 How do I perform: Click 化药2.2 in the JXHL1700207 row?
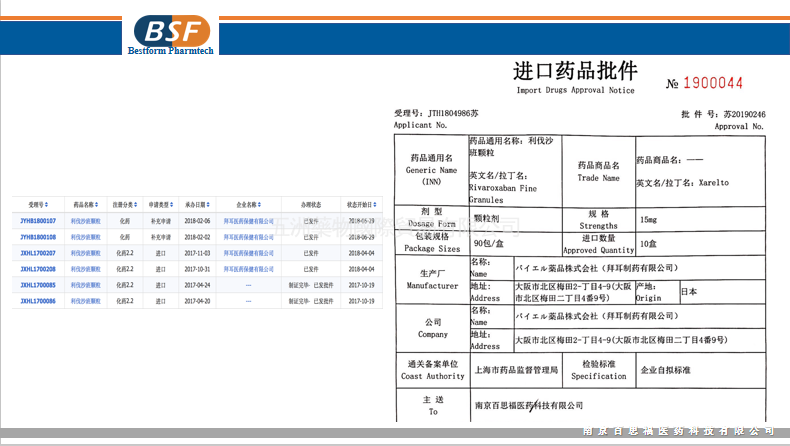tap(125, 253)
